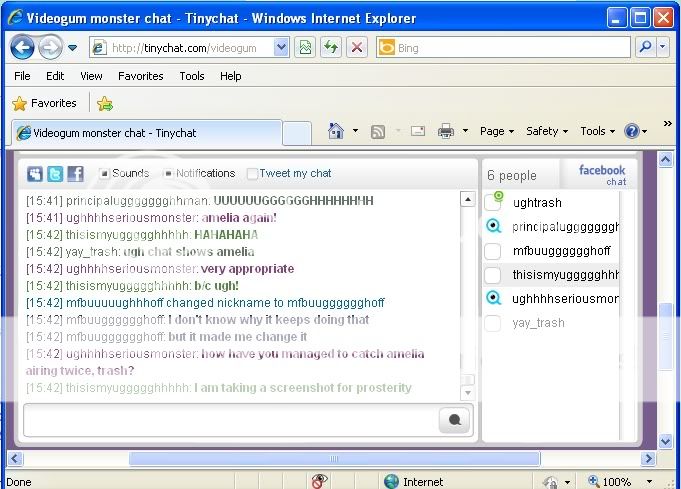The image size is (681, 489).
Task: Click the RSS feeds icon
Action: click(x=377, y=131)
